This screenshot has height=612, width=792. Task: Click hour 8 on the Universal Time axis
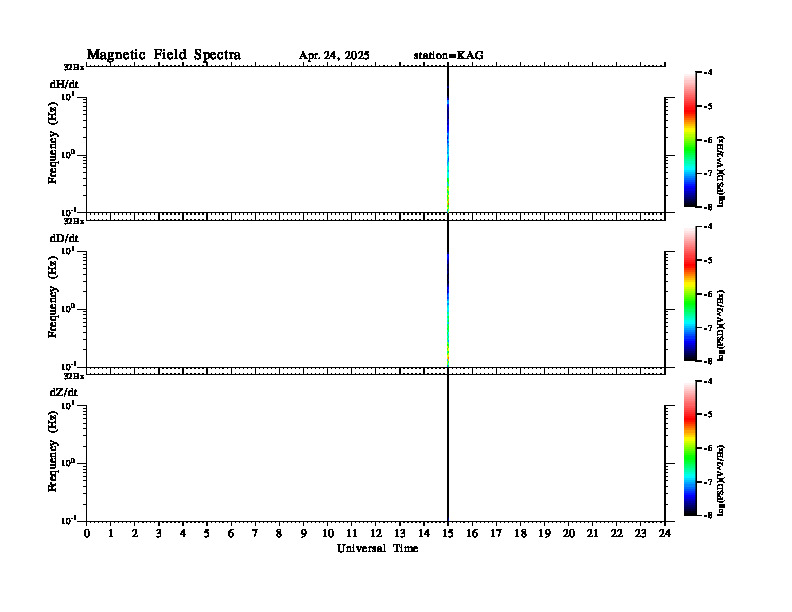(279, 533)
